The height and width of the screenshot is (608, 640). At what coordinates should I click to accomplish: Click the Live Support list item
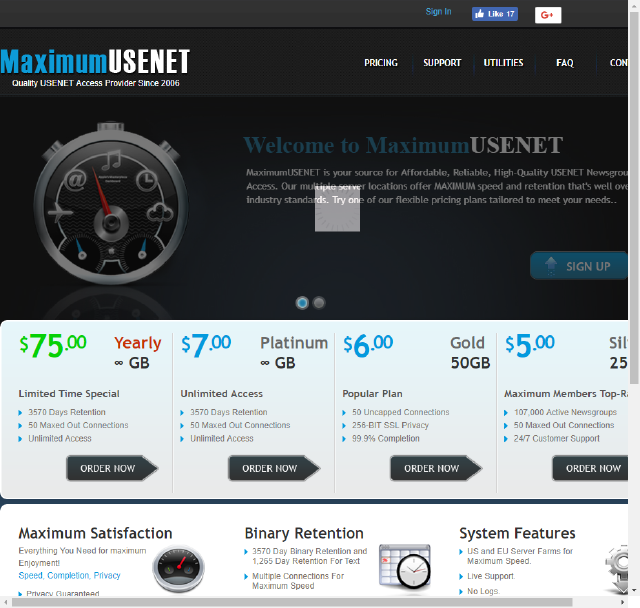coord(491,576)
